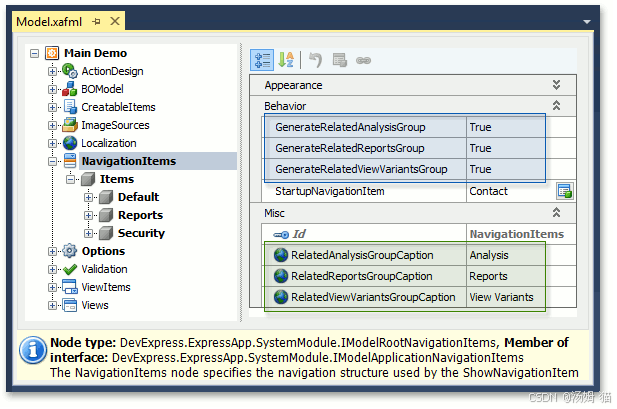Viewport: 617px width, 409px height.
Task: Click the NavigationItems node icon
Action: [70, 161]
